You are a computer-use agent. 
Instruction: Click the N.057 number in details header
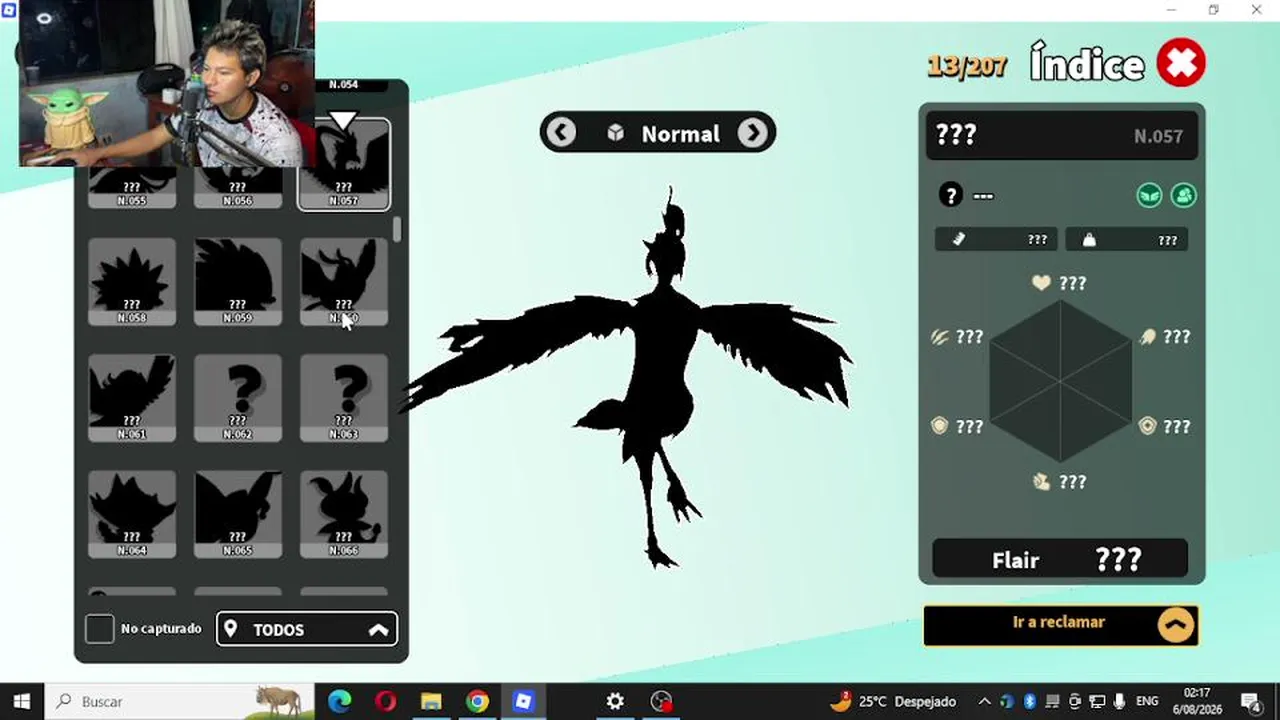pos(1158,136)
